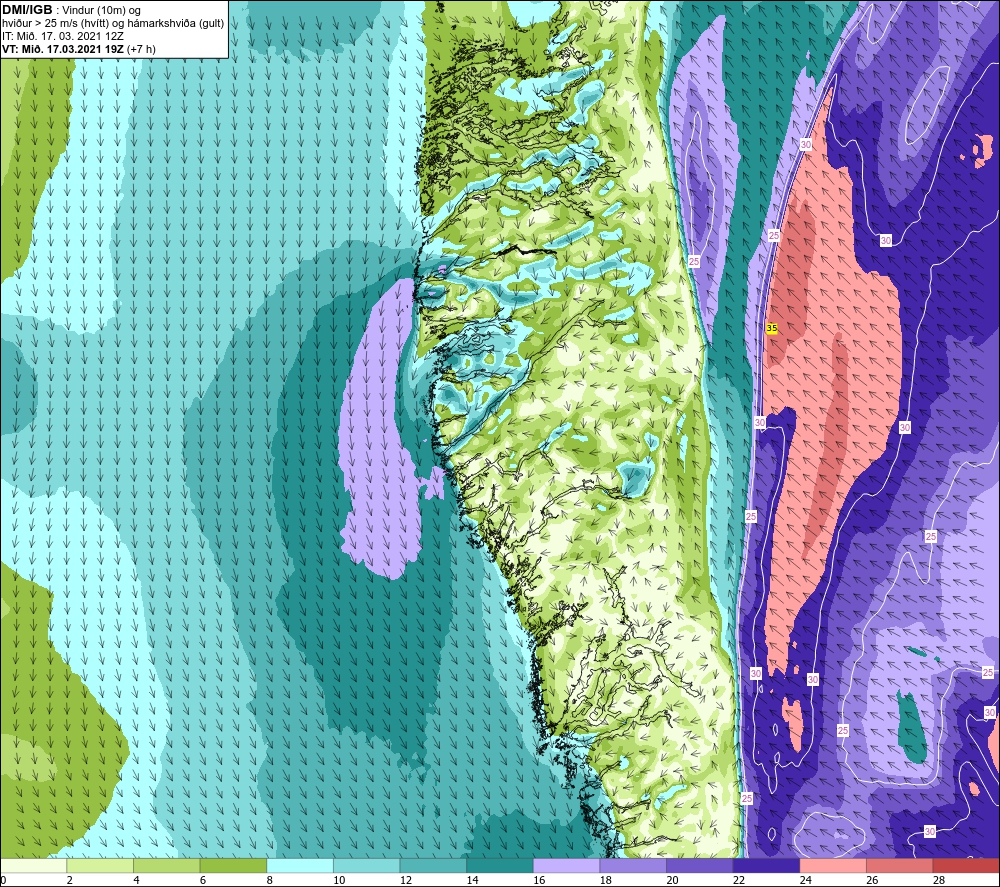
Task: Pick the salmon pink 24–26 m/s swatch
Action: [833, 866]
